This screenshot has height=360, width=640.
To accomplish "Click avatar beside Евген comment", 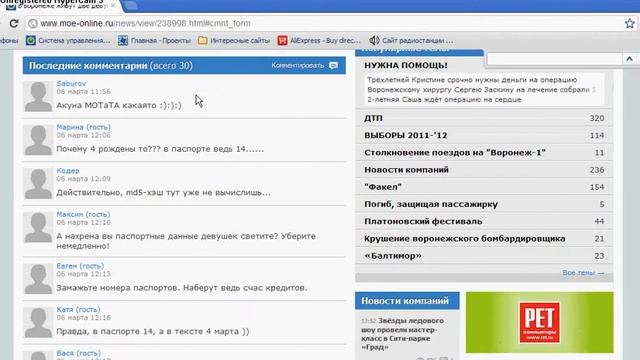I will 38,279.
